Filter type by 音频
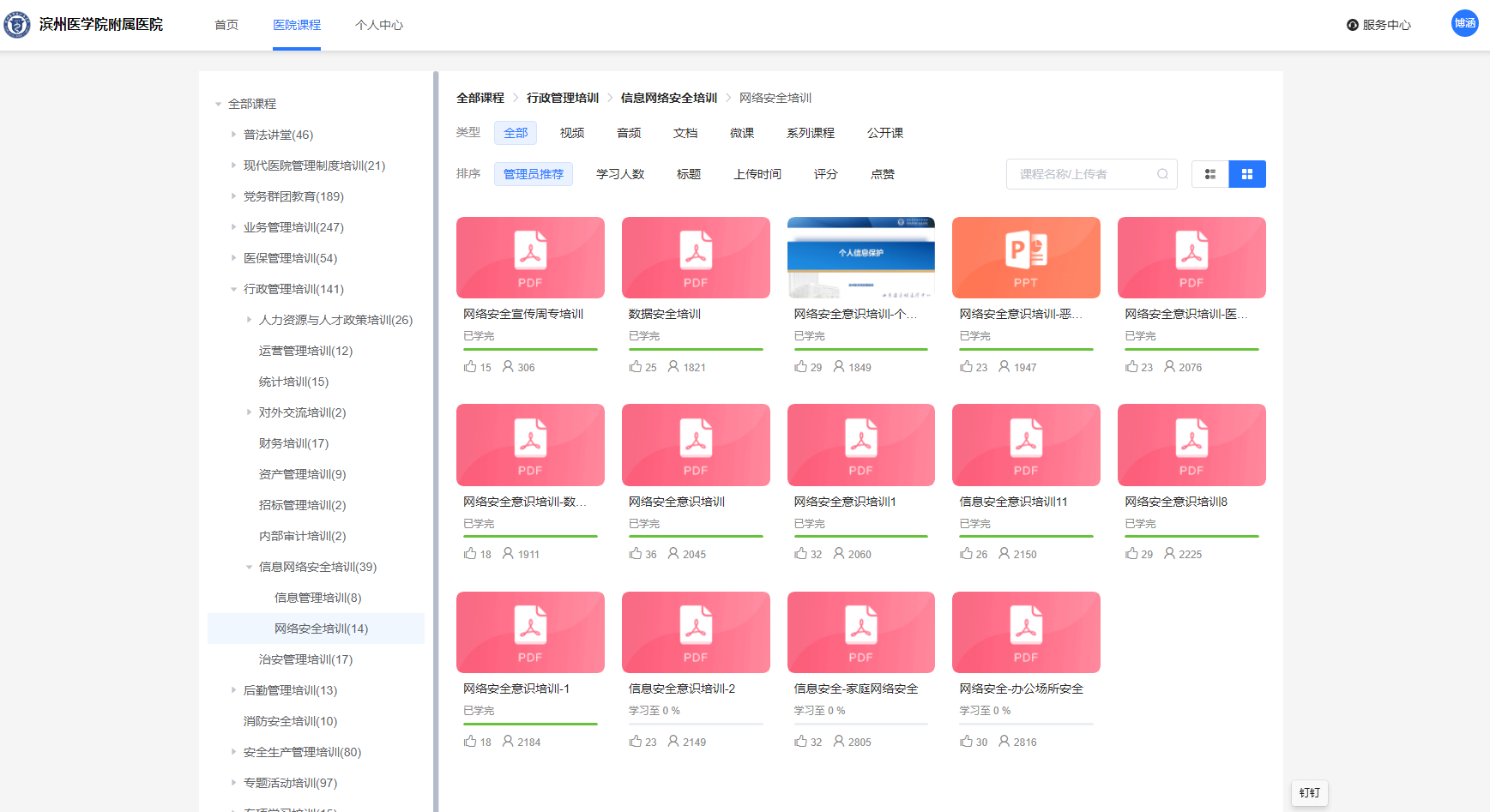Image resolution: width=1490 pixels, height=812 pixels. tap(629, 133)
